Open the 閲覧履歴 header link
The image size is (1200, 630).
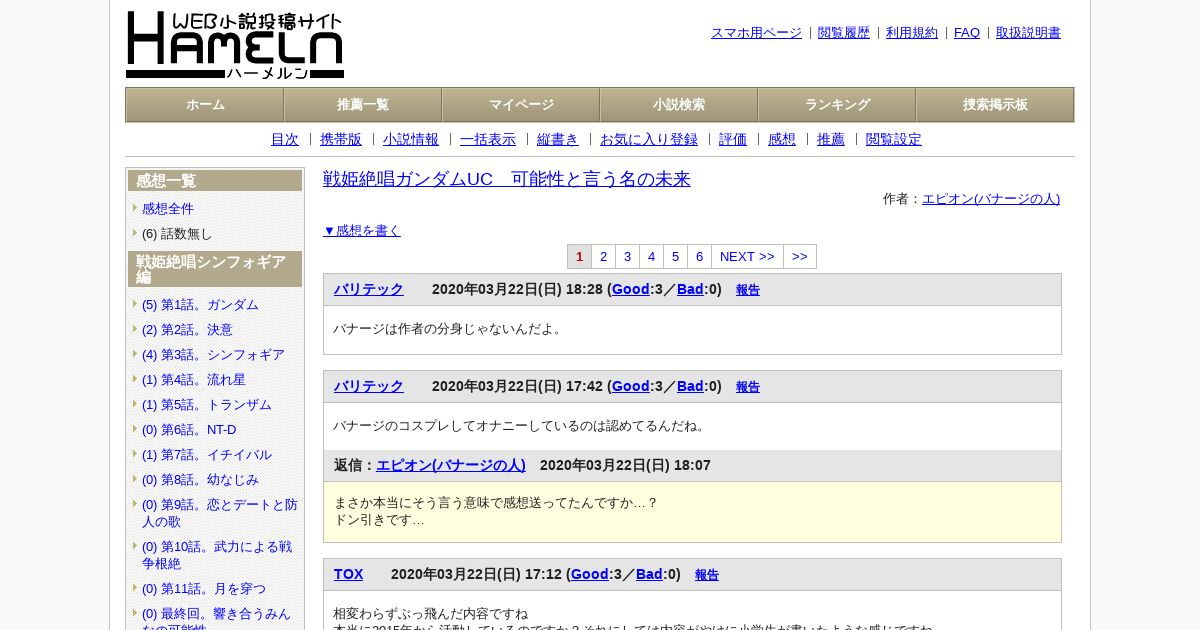pyautogui.click(x=844, y=33)
